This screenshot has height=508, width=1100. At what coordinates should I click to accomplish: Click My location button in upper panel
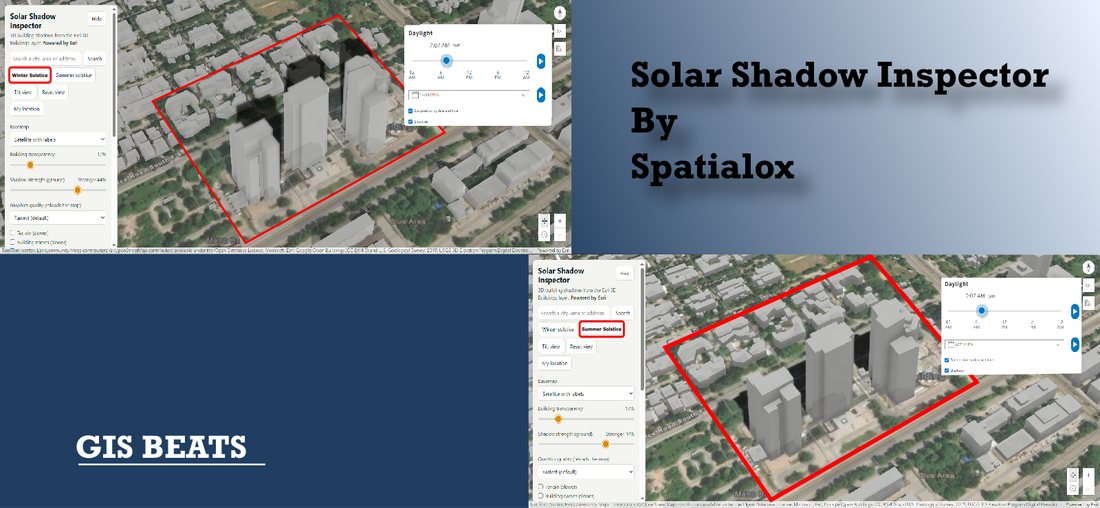pos(27,109)
